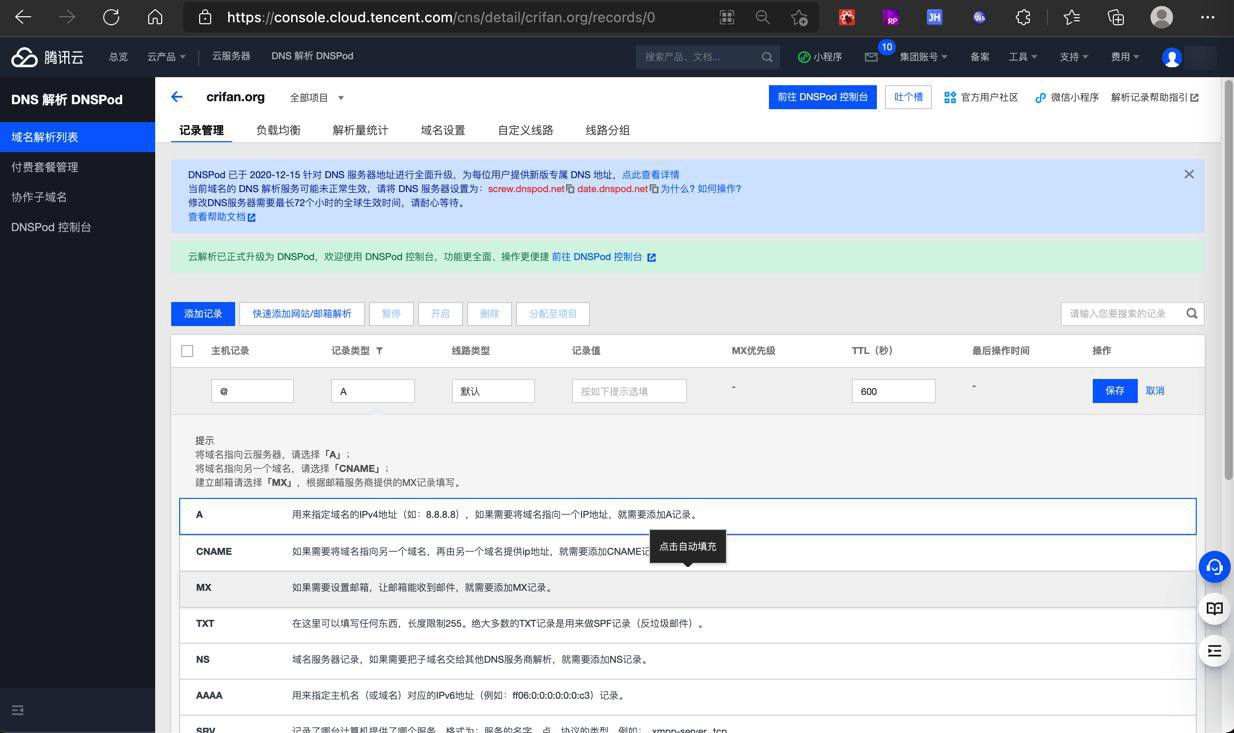This screenshot has height=733, width=1234.
Task: Collapse the sidebar with bottom-left icon
Action: pyautogui.click(x=17, y=710)
